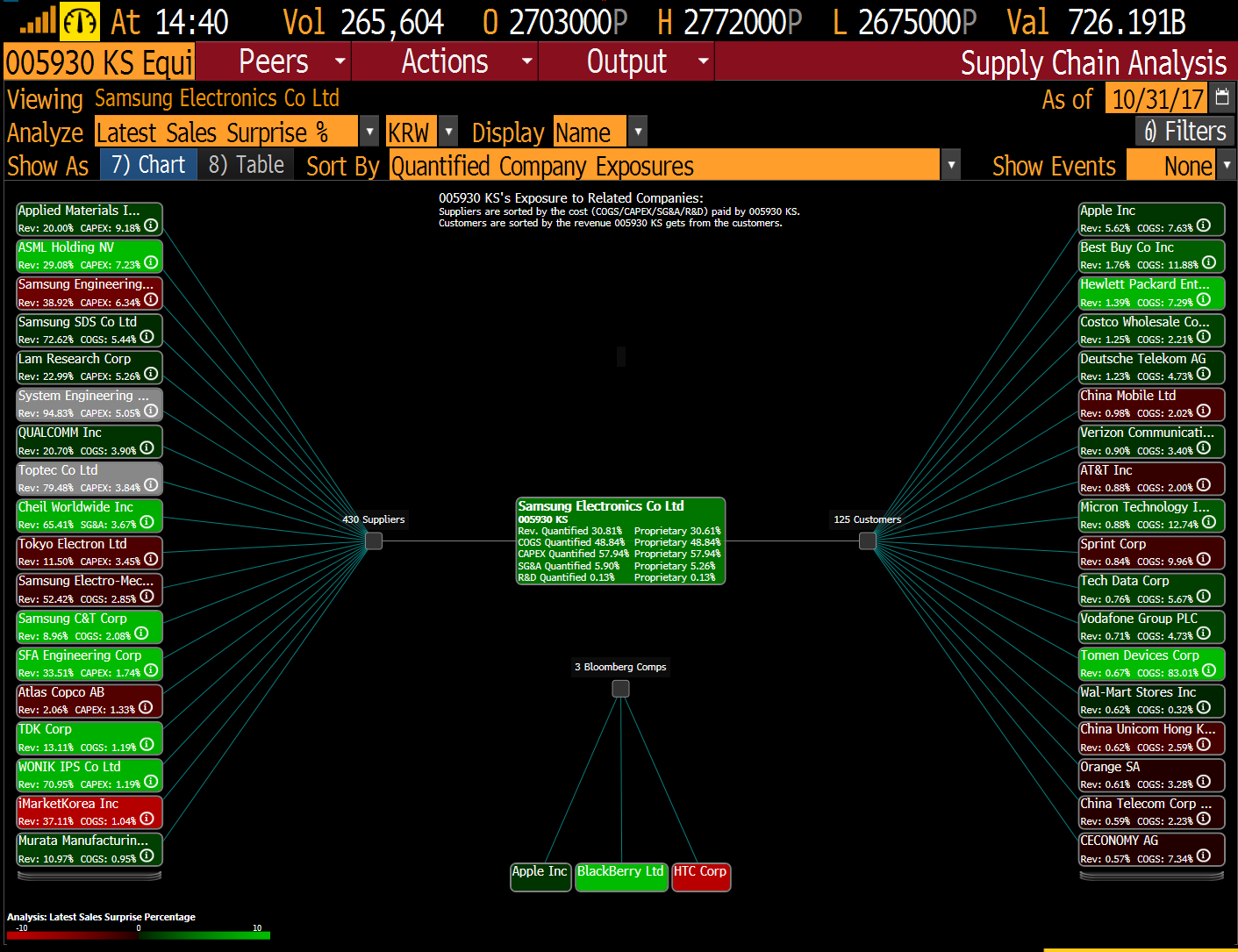Show info for Lam Research Corp

coord(151,374)
